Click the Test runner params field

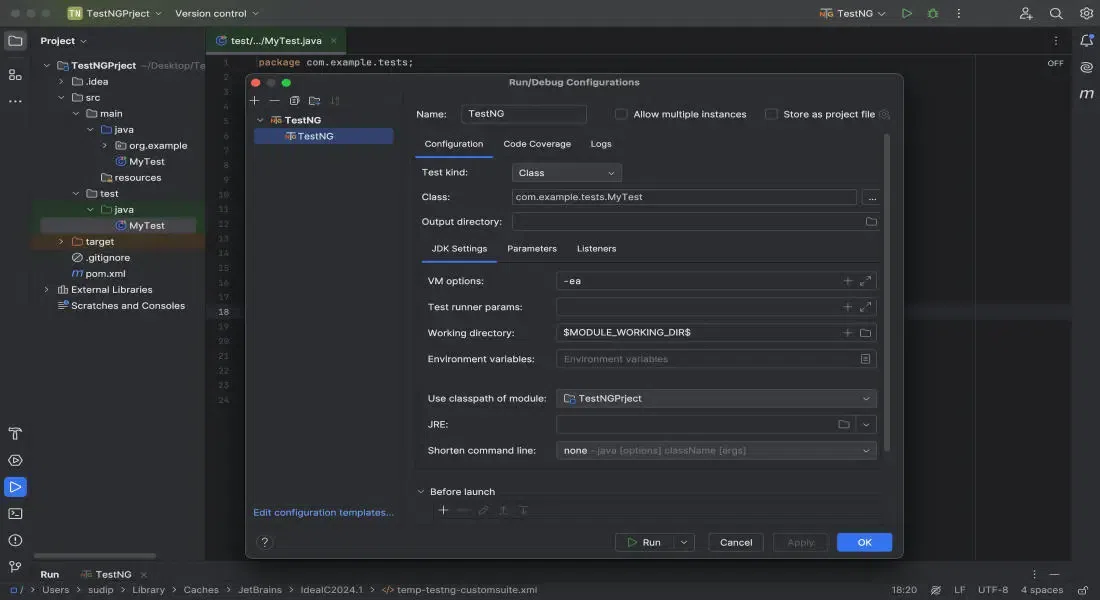click(x=716, y=307)
